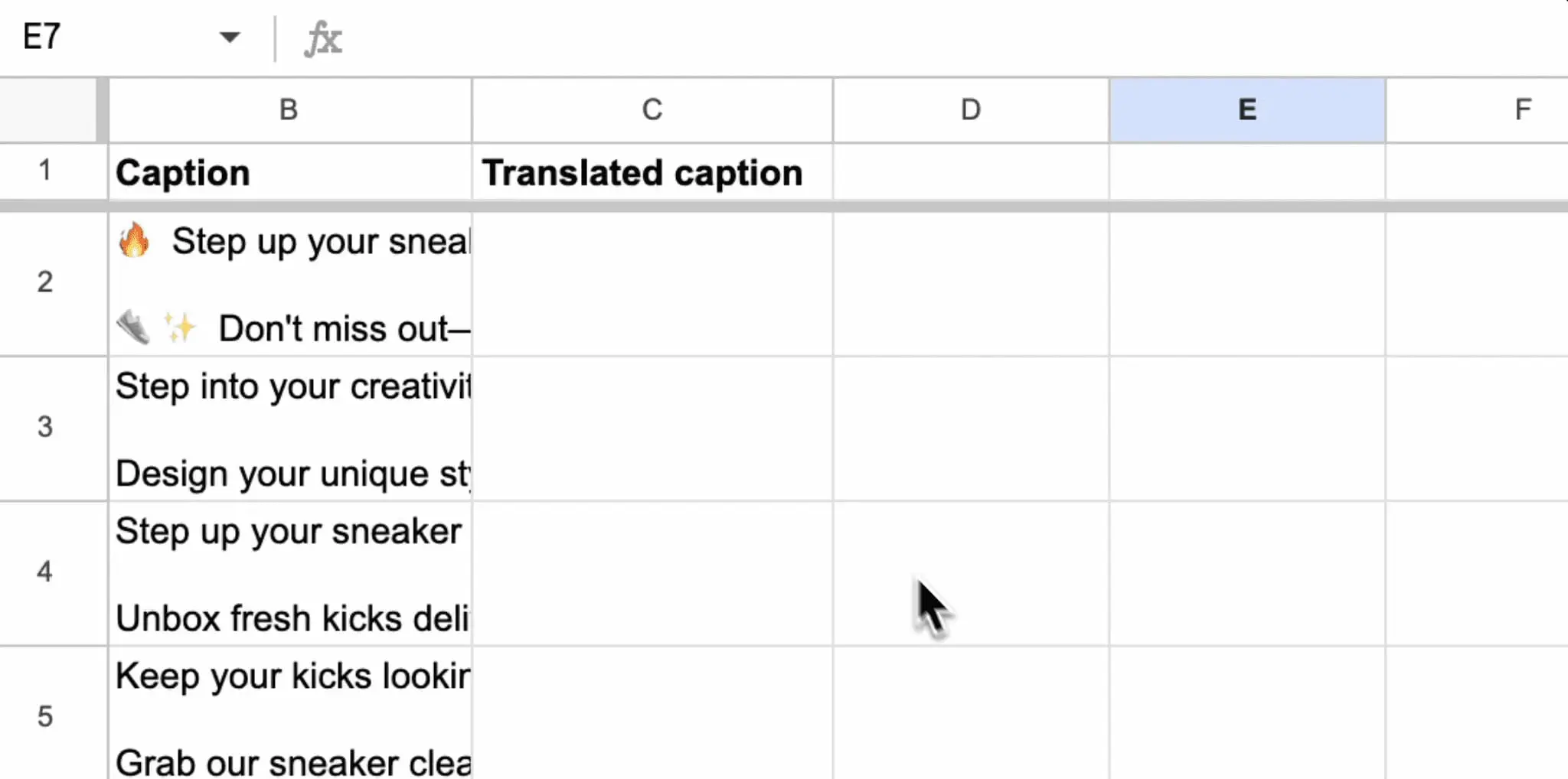Select the row 4 header

click(45, 572)
